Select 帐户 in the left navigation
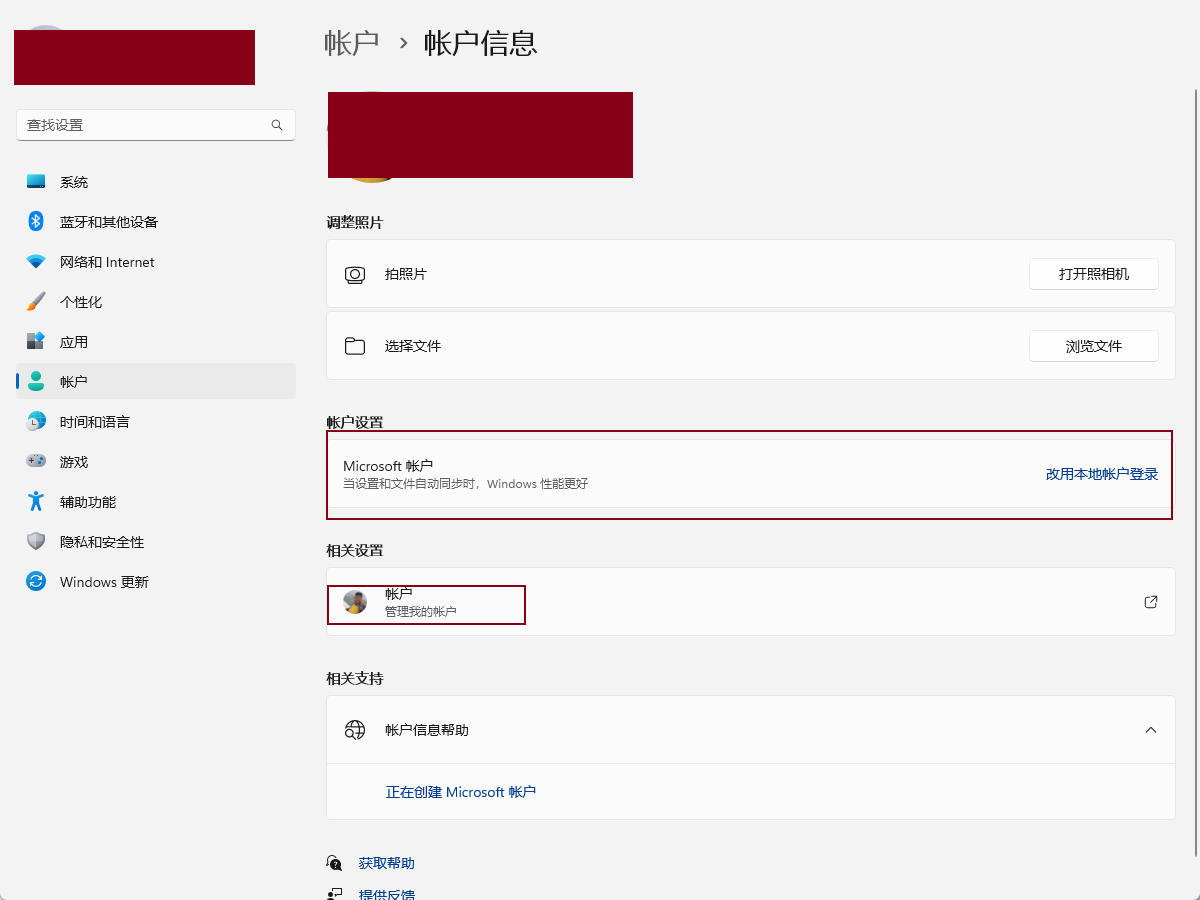Viewport: 1200px width, 900px height. coord(73,382)
